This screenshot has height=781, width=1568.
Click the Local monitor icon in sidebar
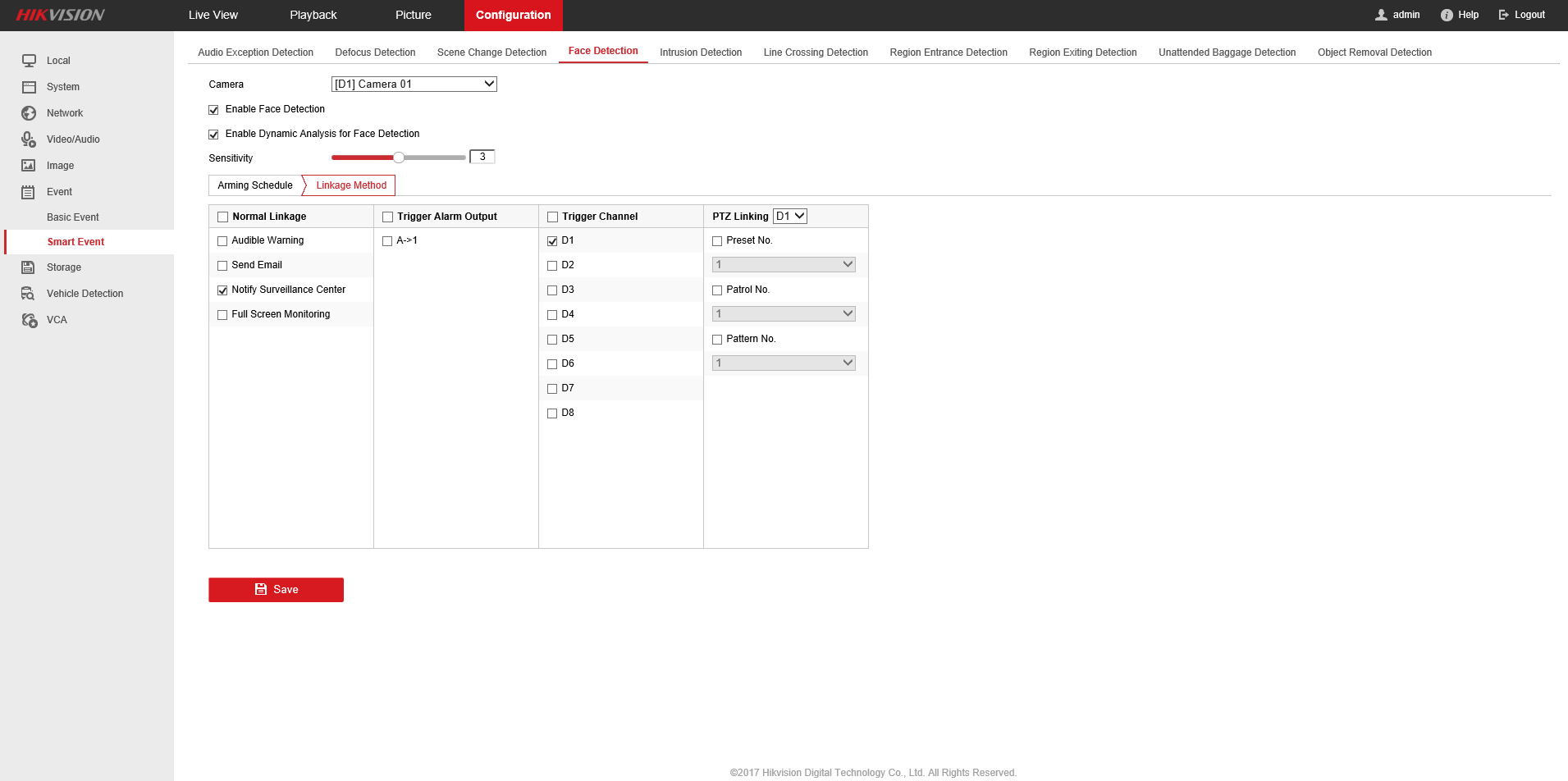(29, 61)
